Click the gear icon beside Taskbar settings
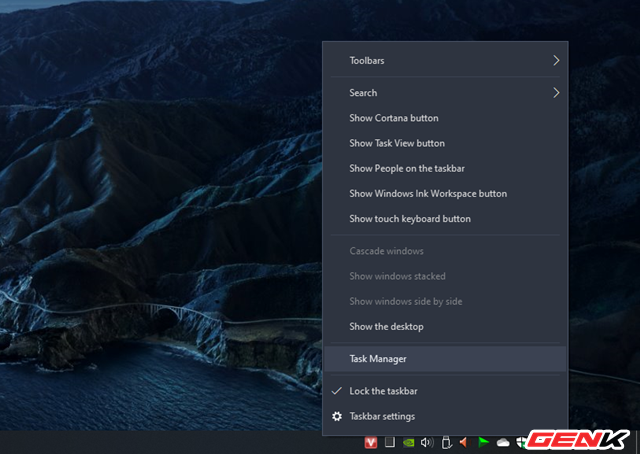Viewport: 640px width, 454px height. [x=337, y=416]
